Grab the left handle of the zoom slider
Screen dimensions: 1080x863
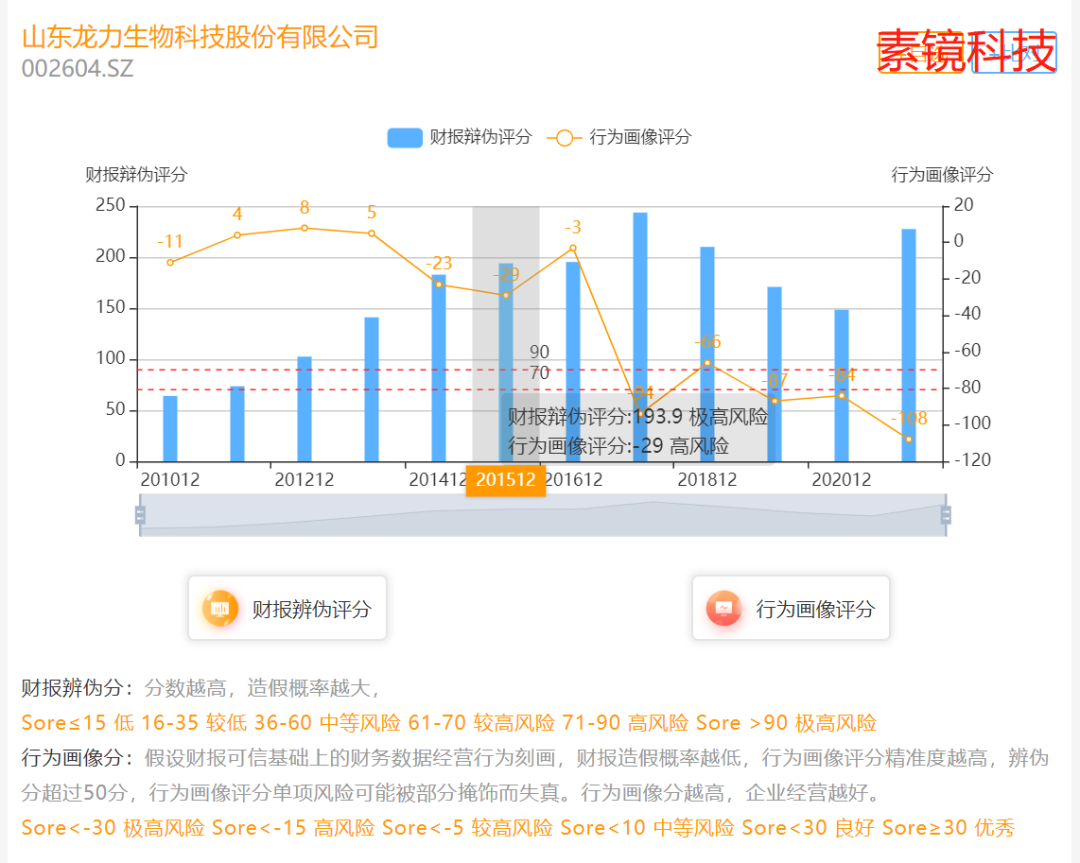point(140,515)
